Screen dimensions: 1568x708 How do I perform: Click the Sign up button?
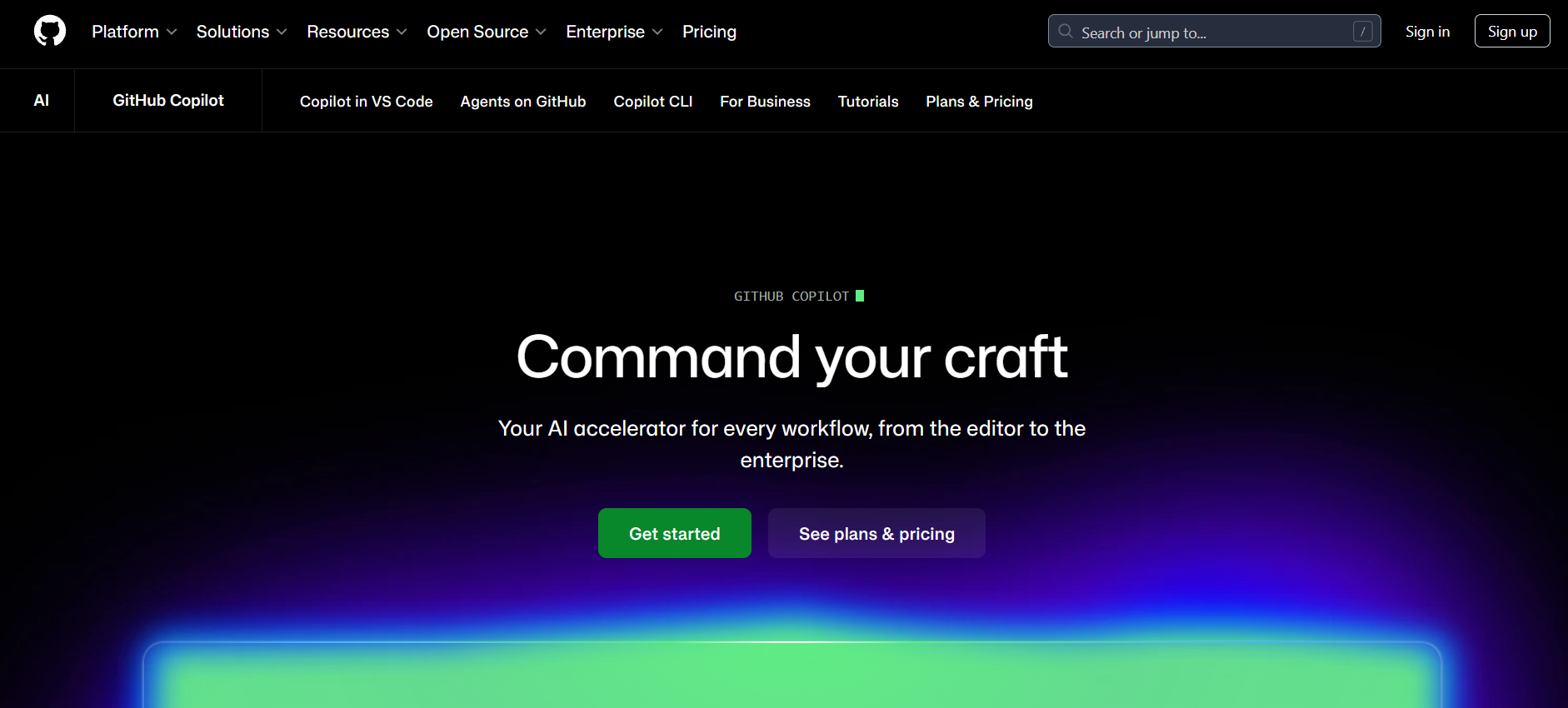point(1512,32)
